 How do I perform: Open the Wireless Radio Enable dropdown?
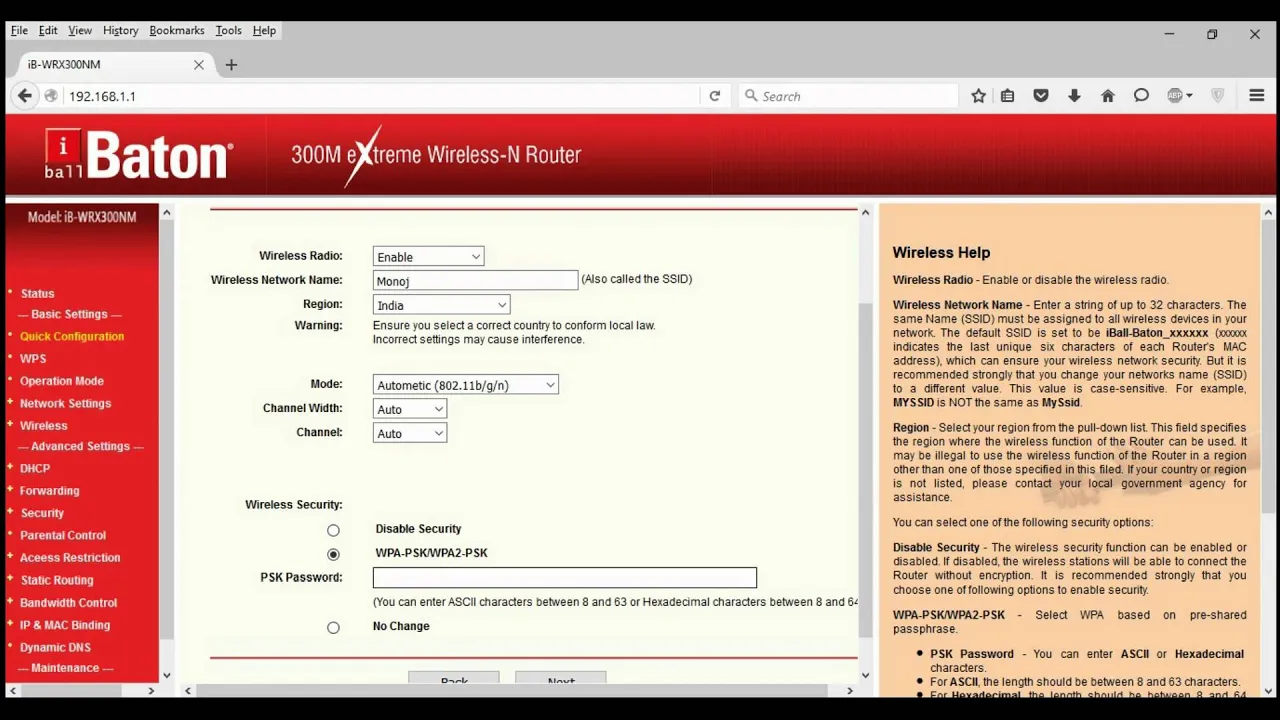pos(428,257)
